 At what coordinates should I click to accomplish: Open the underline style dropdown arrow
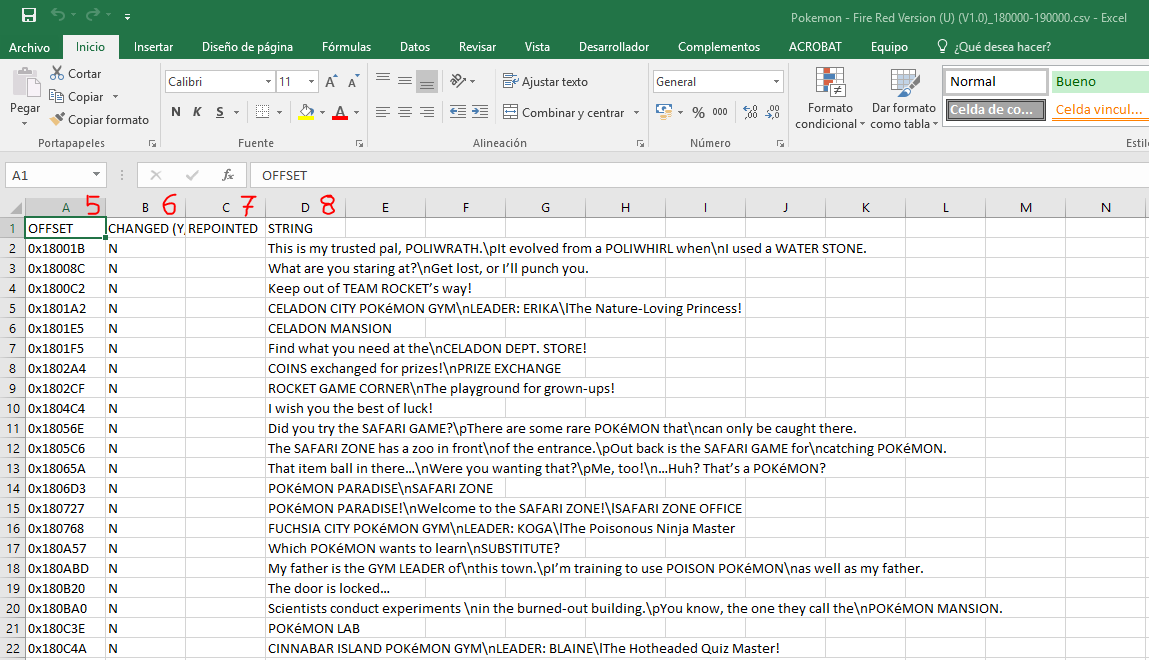point(236,112)
